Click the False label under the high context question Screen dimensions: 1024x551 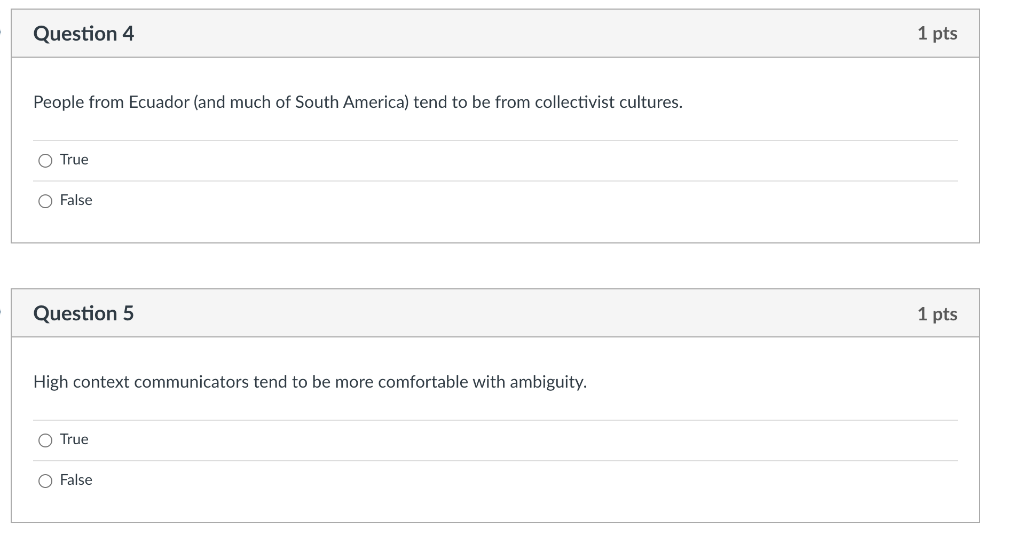pyautogui.click(x=76, y=480)
